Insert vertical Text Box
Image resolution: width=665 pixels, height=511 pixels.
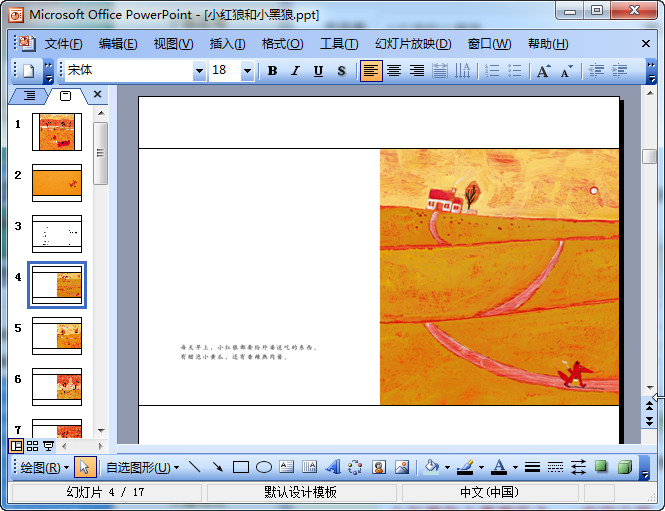pyautogui.click(x=310, y=467)
